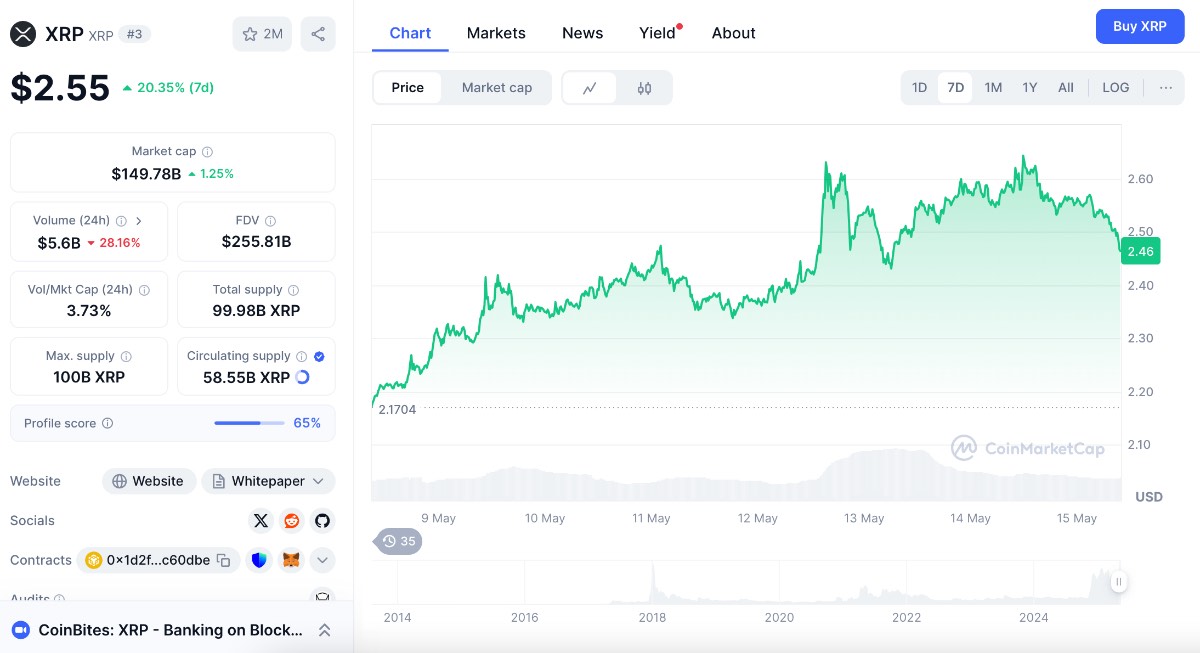Click the #3 rank badge
The height and width of the screenshot is (653, 1200).
pyautogui.click(x=134, y=34)
